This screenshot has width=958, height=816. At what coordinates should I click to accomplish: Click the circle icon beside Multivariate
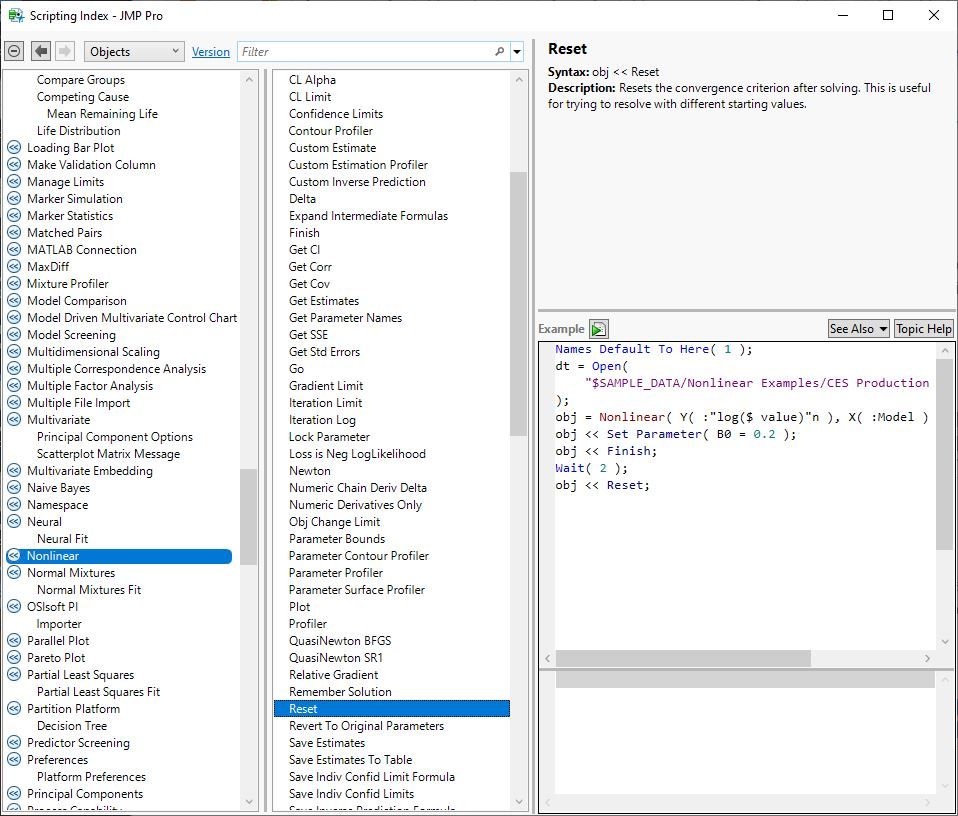pos(14,420)
